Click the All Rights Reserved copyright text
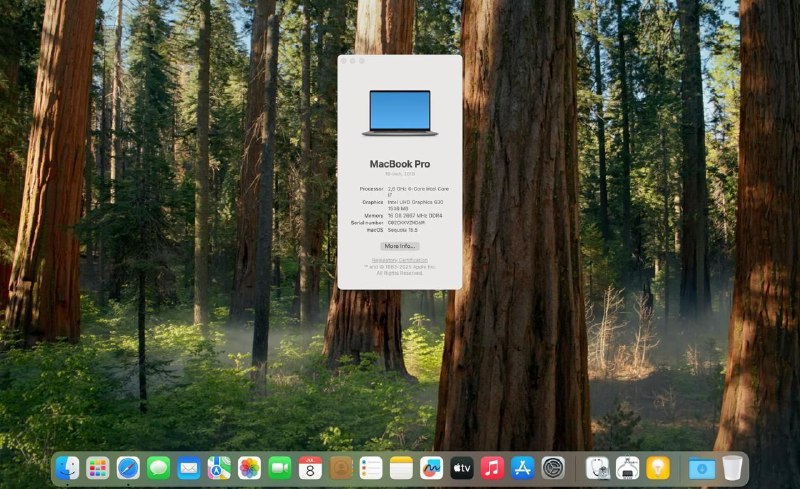This screenshot has height=489, width=800. click(x=399, y=273)
